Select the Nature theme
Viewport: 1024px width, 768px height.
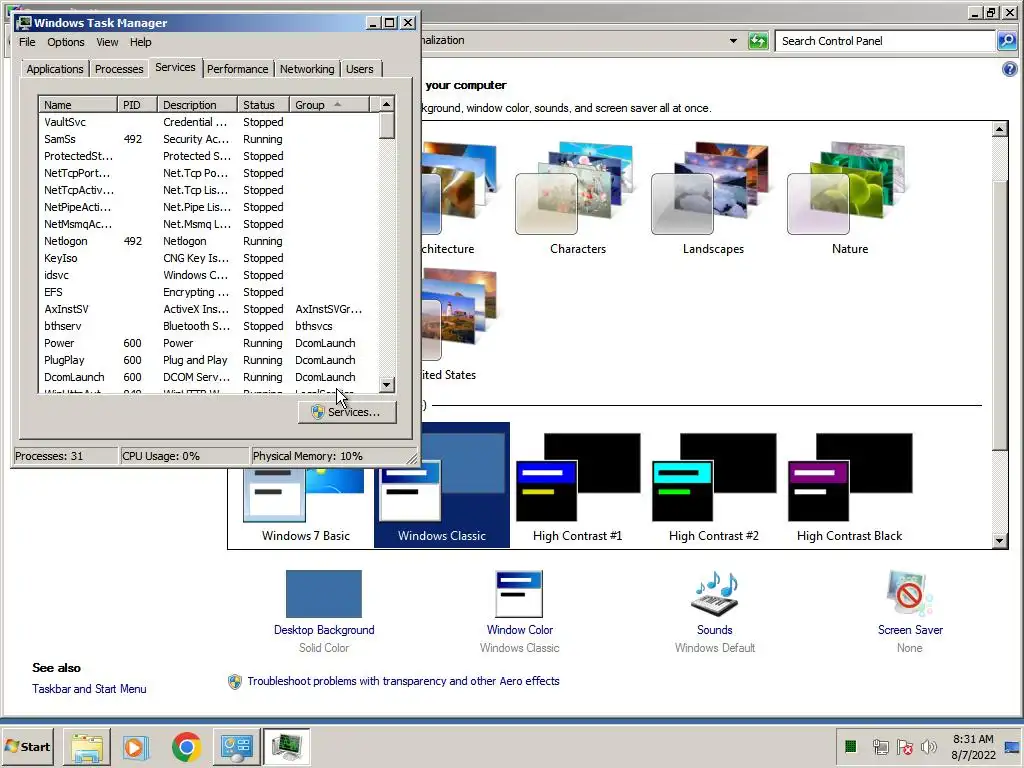click(850, 199)
